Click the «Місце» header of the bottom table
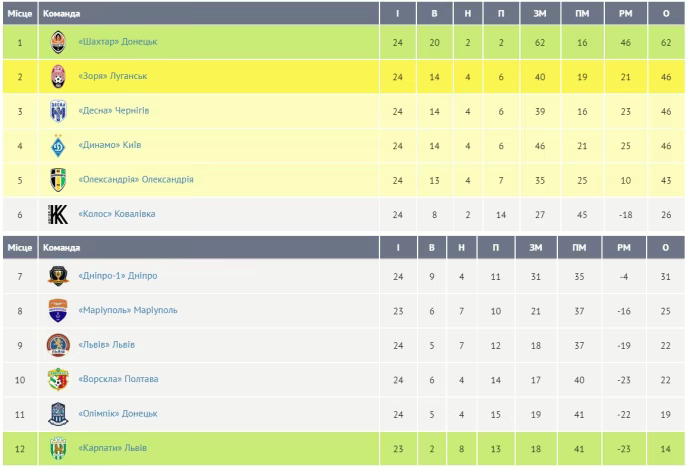This screenshot has height=470, width=690. [20, 247]
